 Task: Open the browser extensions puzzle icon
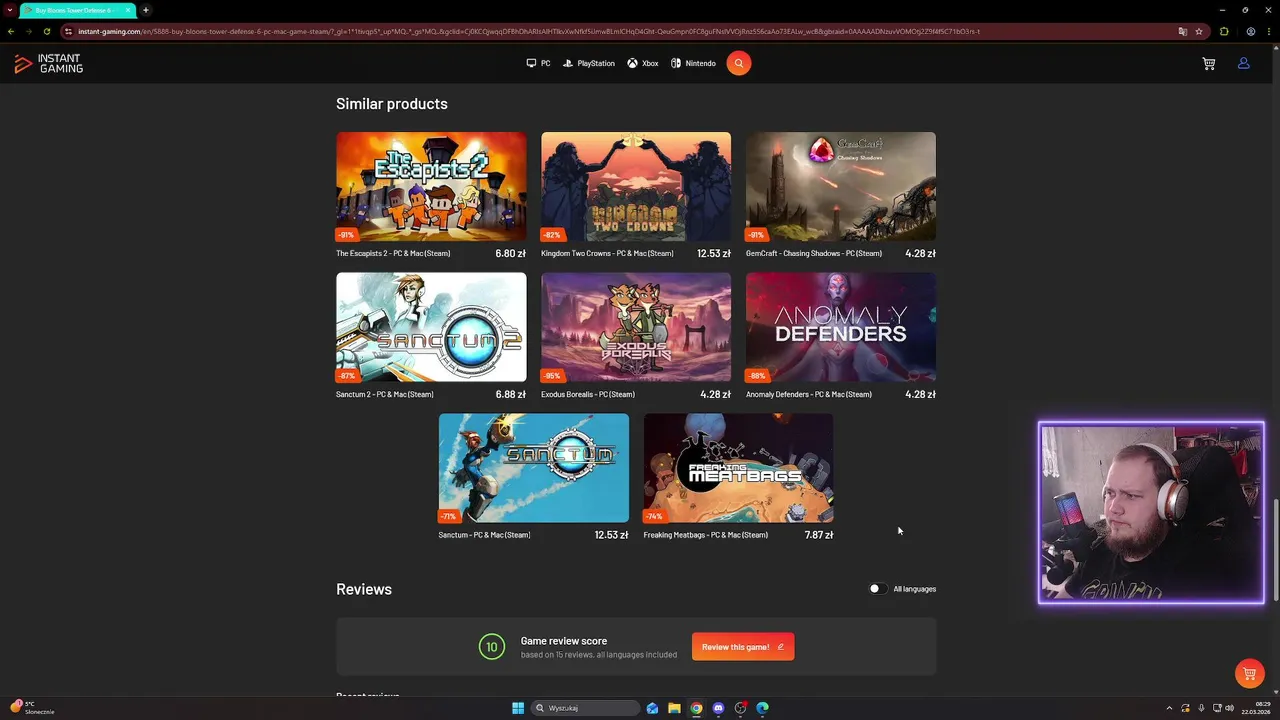[x=1224, y=31]
